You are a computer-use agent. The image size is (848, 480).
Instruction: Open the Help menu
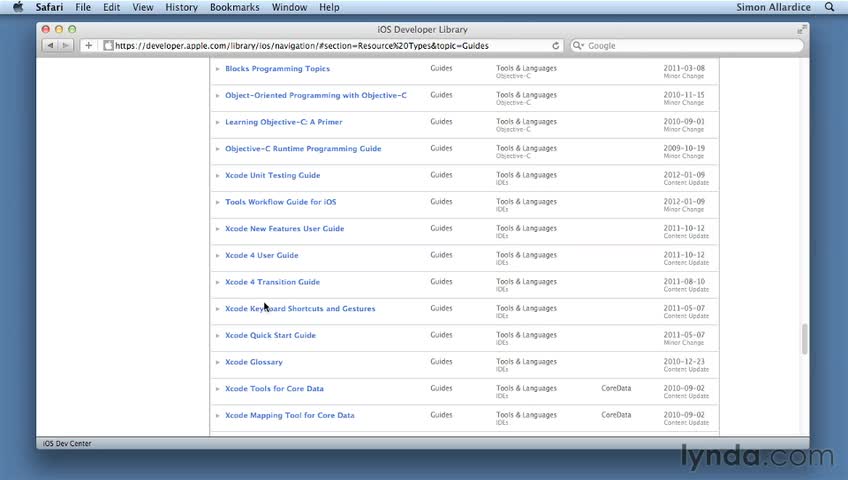click(329, 7)
